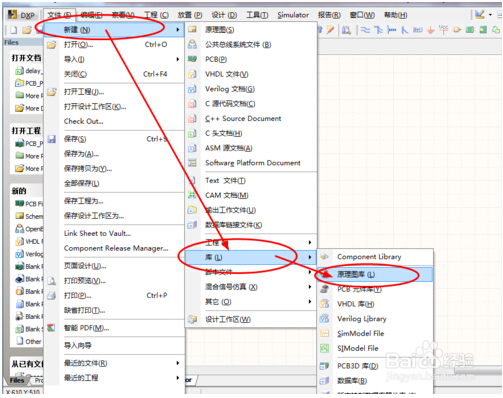The height and width of the screenshot is (398, 503).
Task: Open the drawing tools dropdown arrow
Action: click(490, 15)
